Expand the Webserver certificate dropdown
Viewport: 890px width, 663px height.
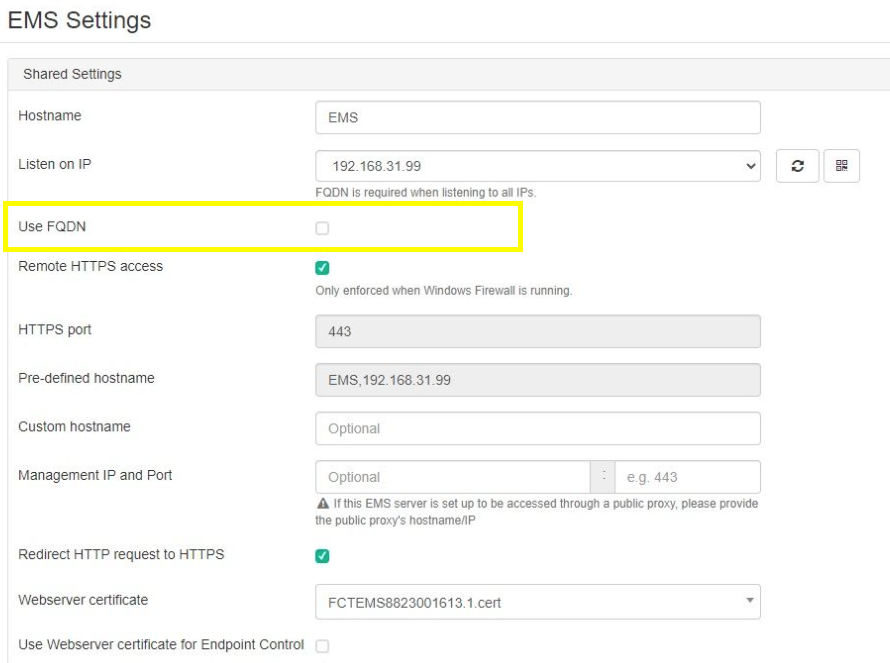coord(537,602)
